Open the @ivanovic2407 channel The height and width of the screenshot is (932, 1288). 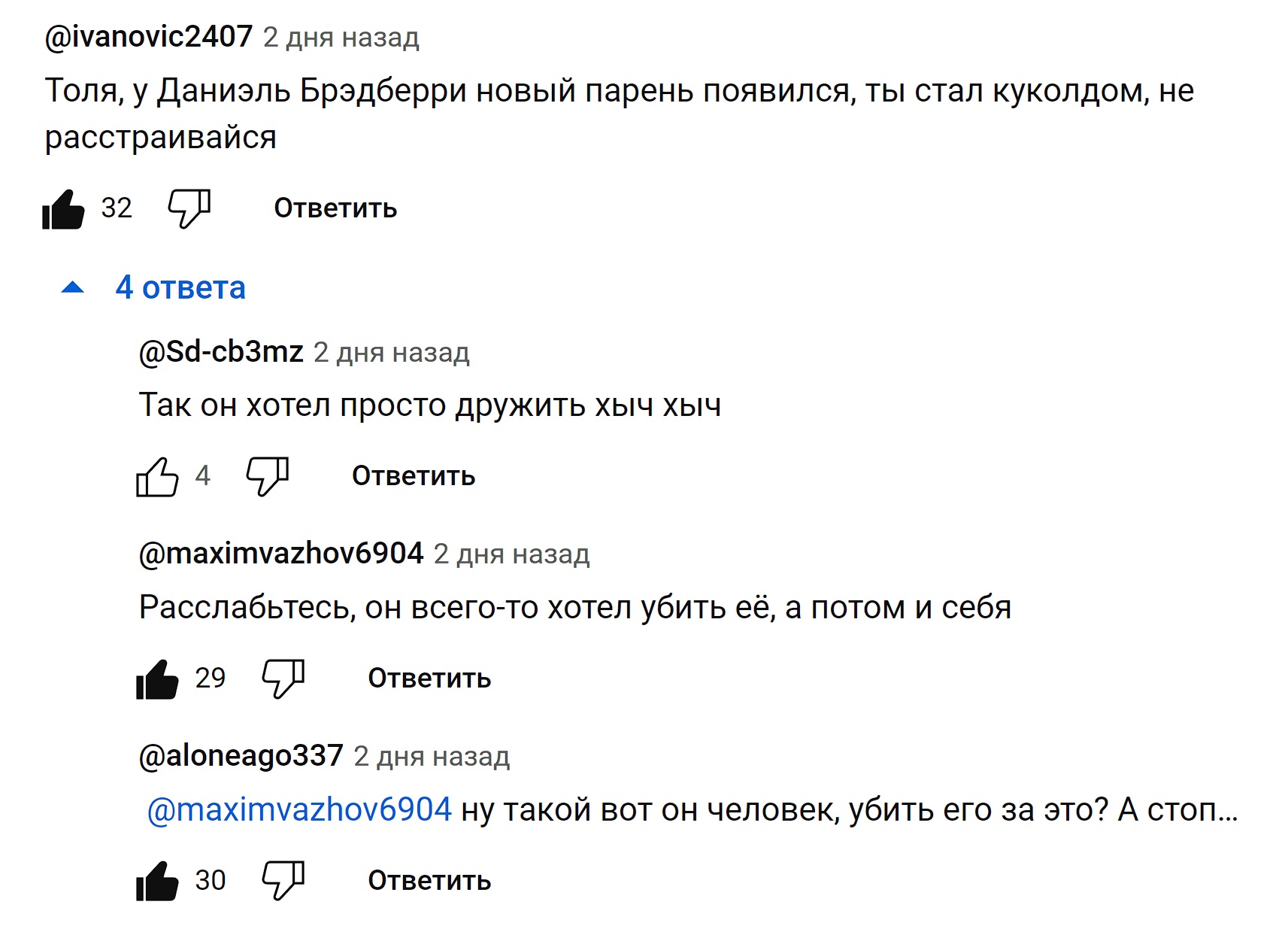pyautogui.click(x=149, y=37)
